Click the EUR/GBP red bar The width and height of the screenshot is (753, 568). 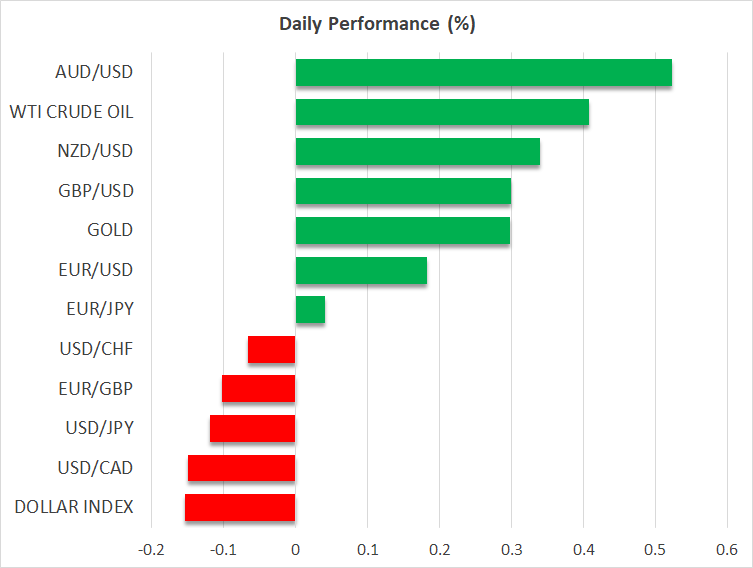[x=259, y=388]
